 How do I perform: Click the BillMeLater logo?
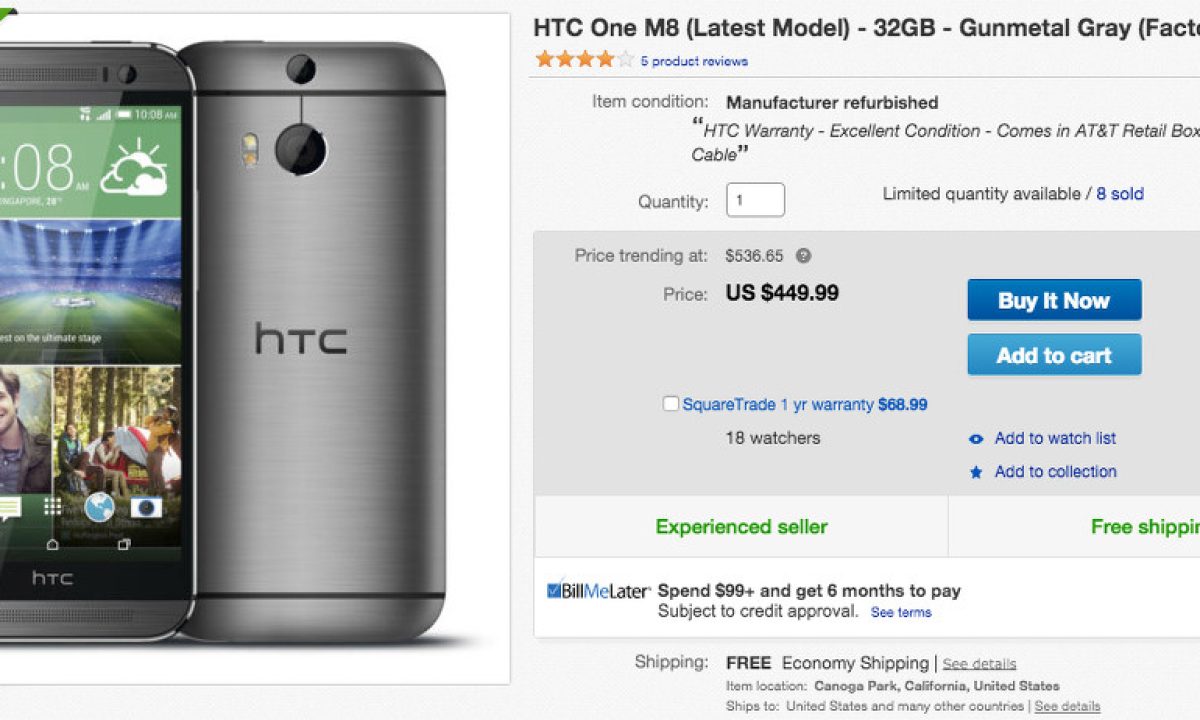tap(599, 591)
